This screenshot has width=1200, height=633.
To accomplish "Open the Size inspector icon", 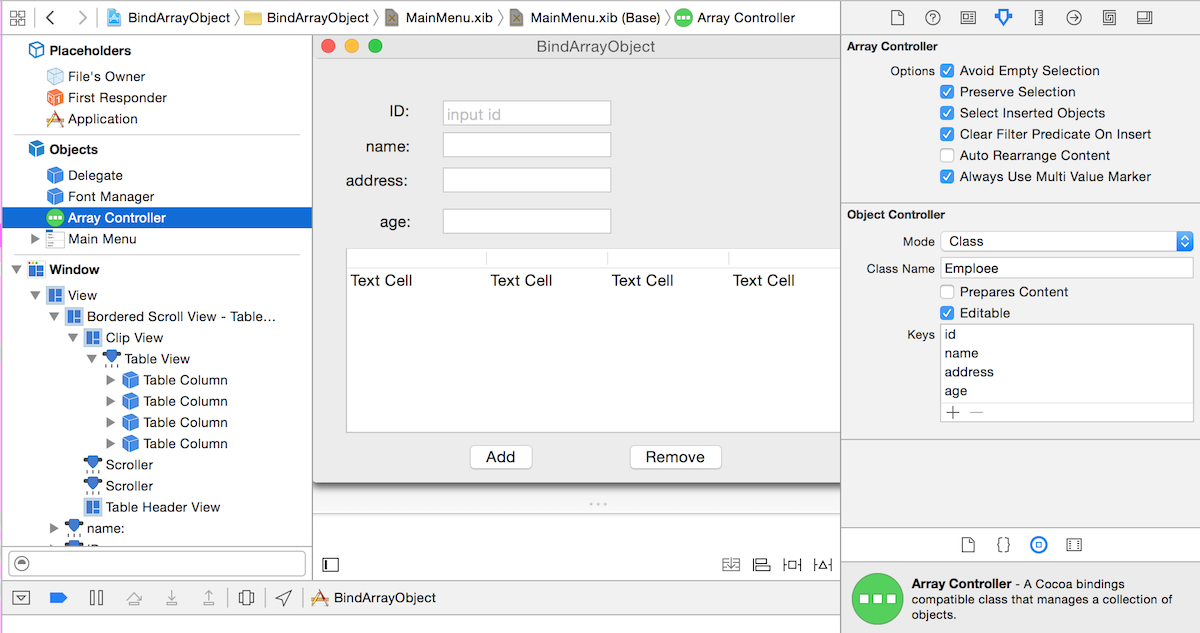I will pyautogui.click(x=1038, y=18).
